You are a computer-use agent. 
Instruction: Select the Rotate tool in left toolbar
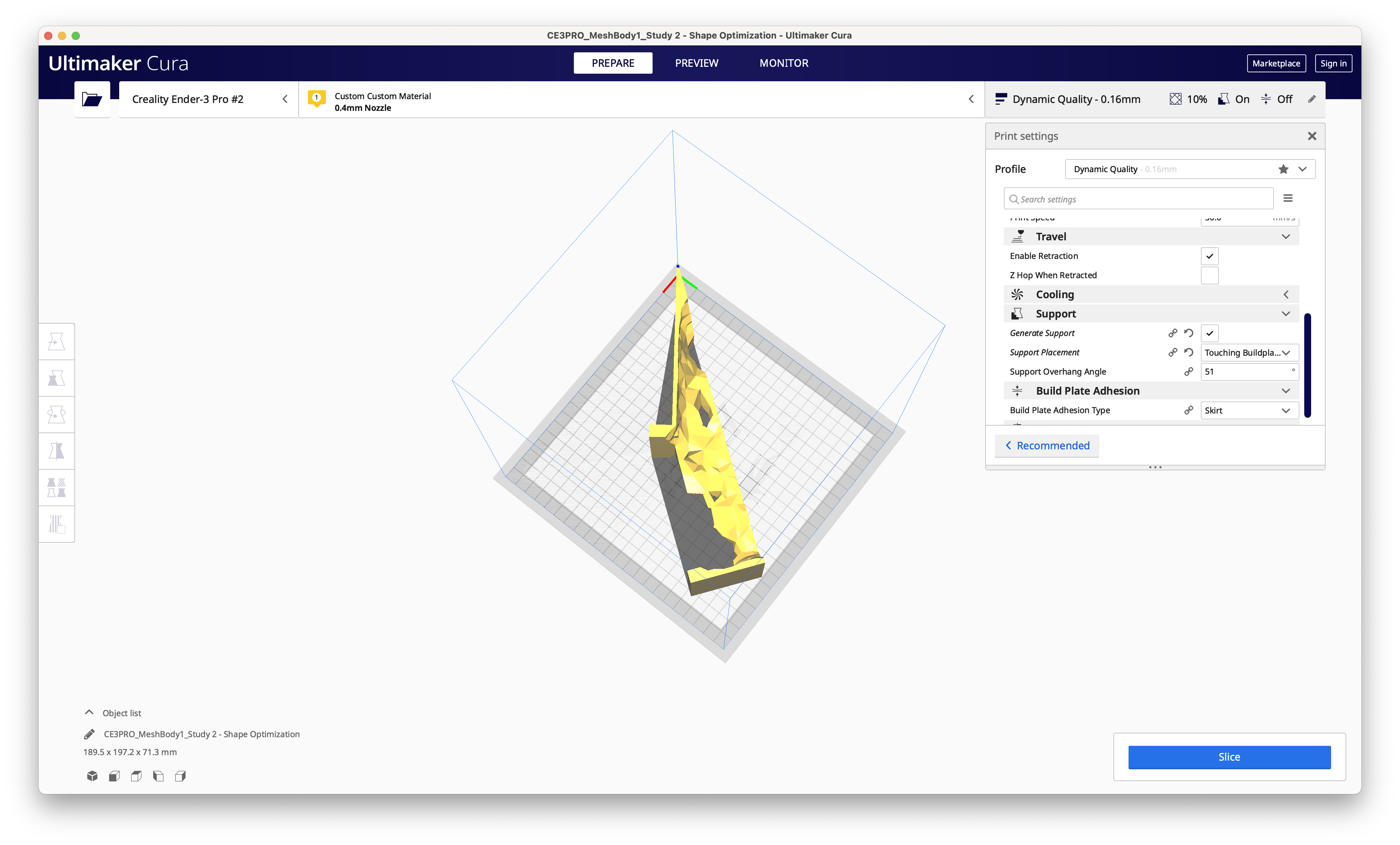tap(56, 415)
